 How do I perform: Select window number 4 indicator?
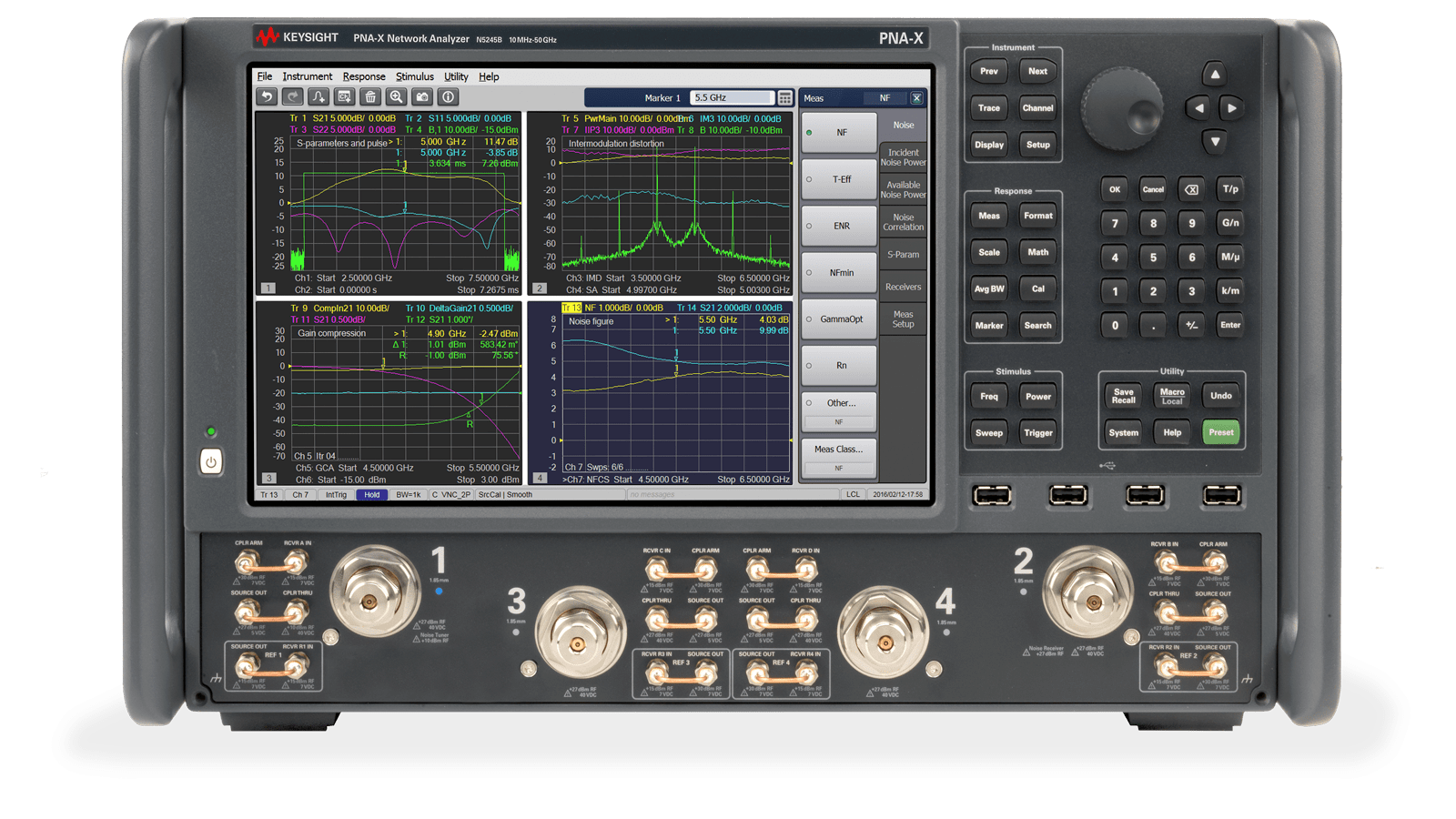tap(540, 478)
